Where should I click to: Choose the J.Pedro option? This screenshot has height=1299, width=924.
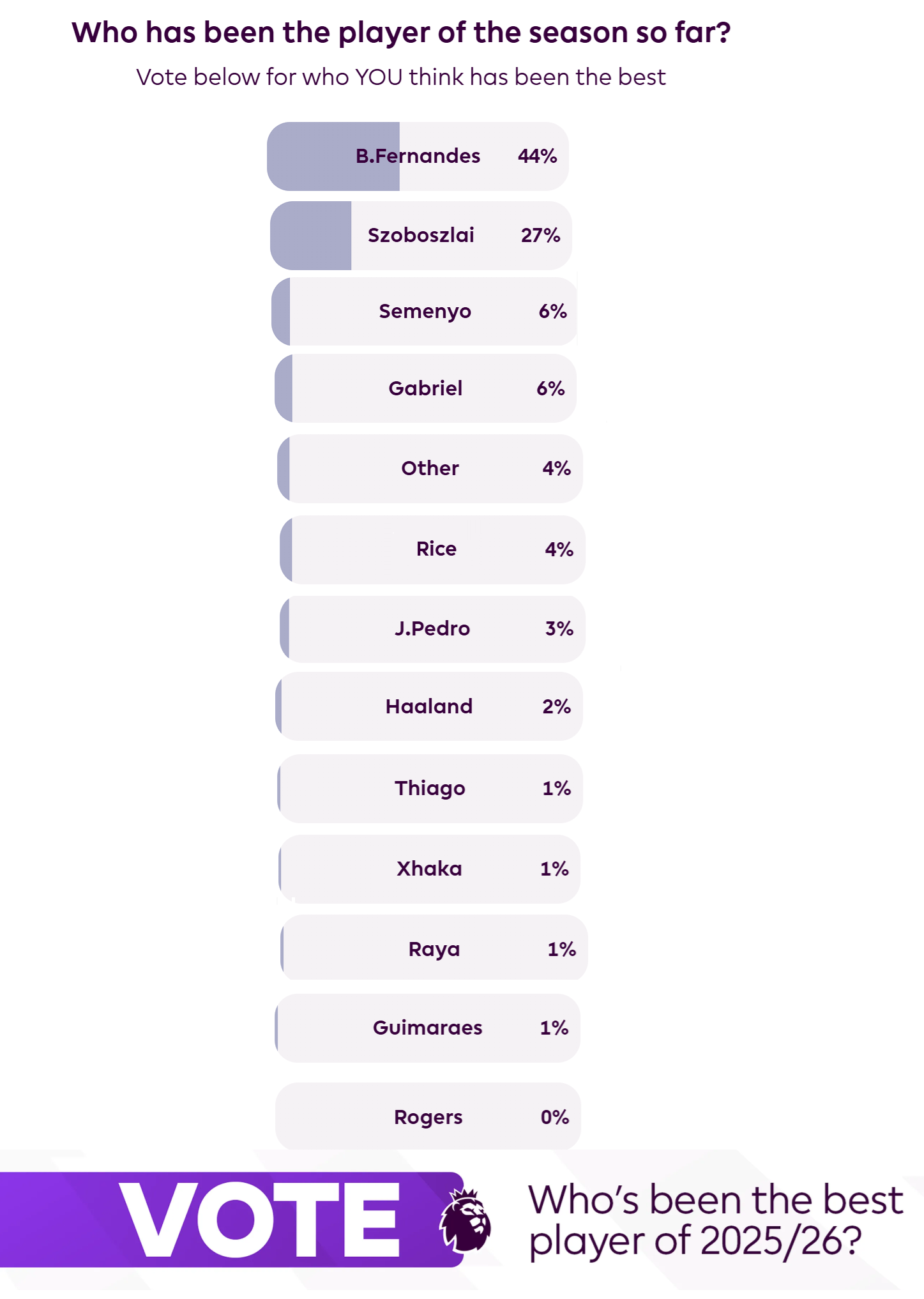point(432,629)
